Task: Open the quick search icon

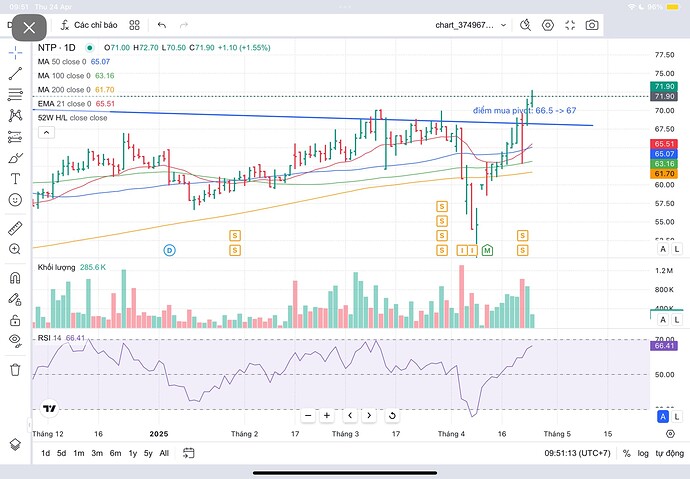Action: (x=525, y=25)
